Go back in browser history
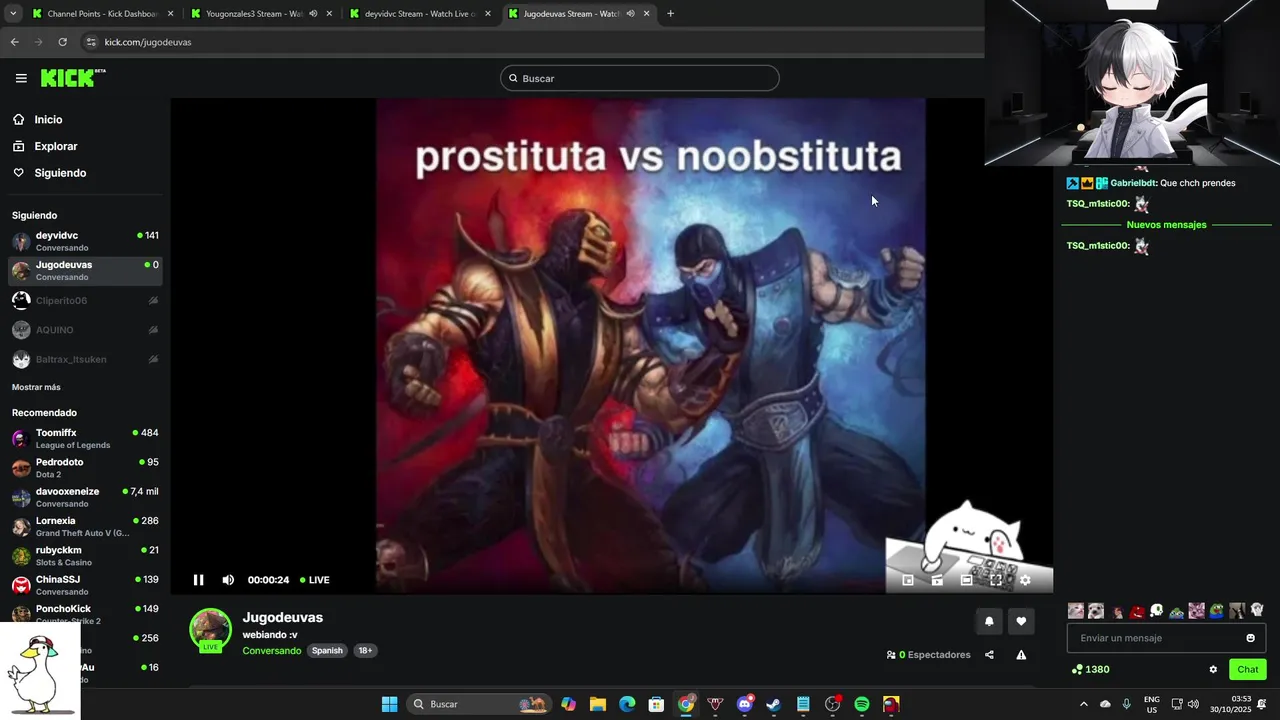The image size is (1280, 720). [x=14, y=42]
